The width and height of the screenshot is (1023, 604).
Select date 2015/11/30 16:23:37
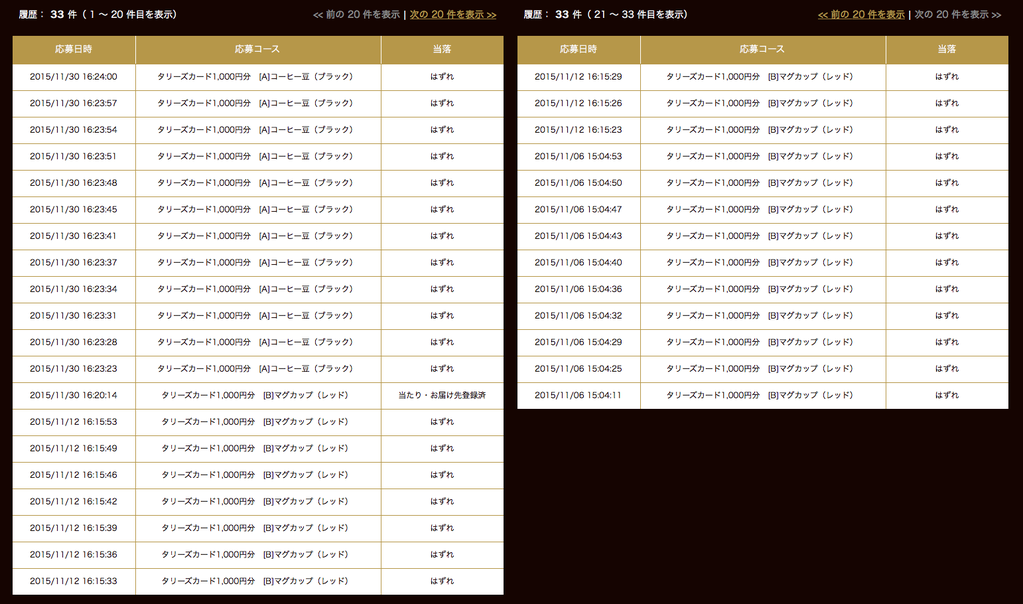(x=74, y=262)
